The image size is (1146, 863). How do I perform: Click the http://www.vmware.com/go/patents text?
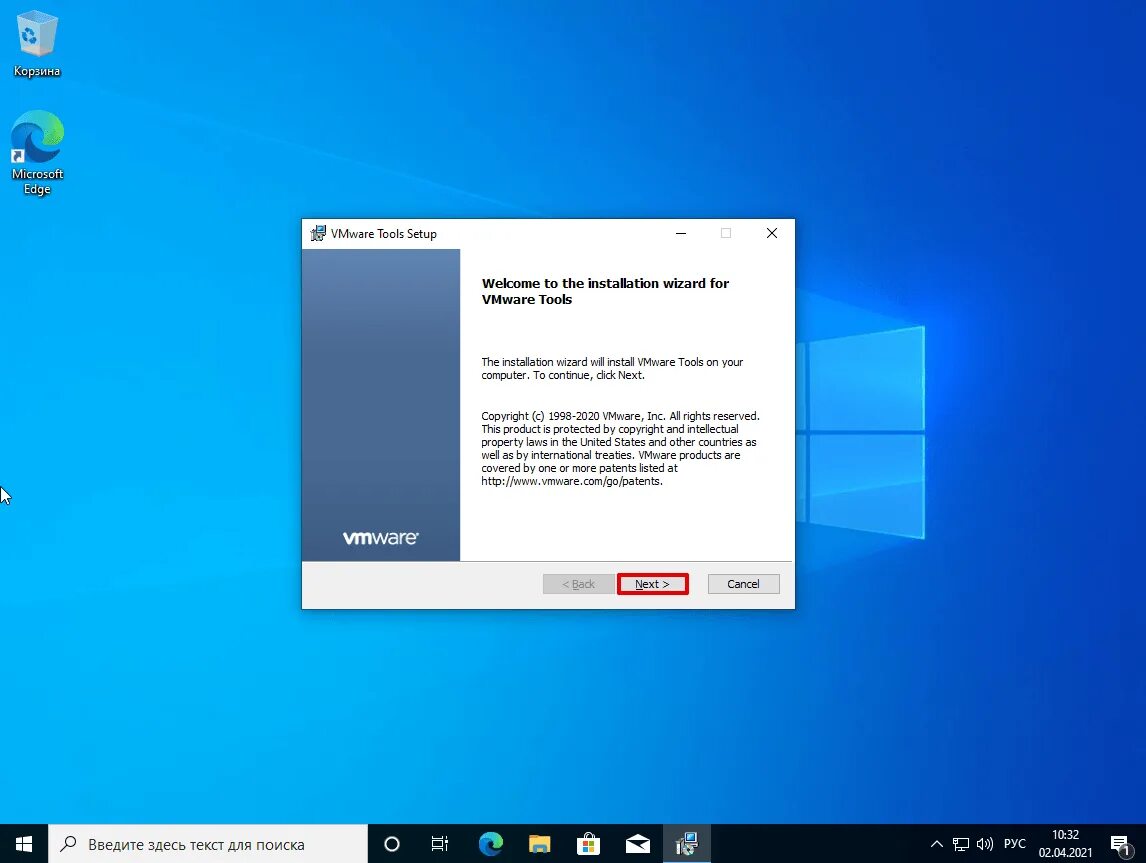[x=572, y=481]
